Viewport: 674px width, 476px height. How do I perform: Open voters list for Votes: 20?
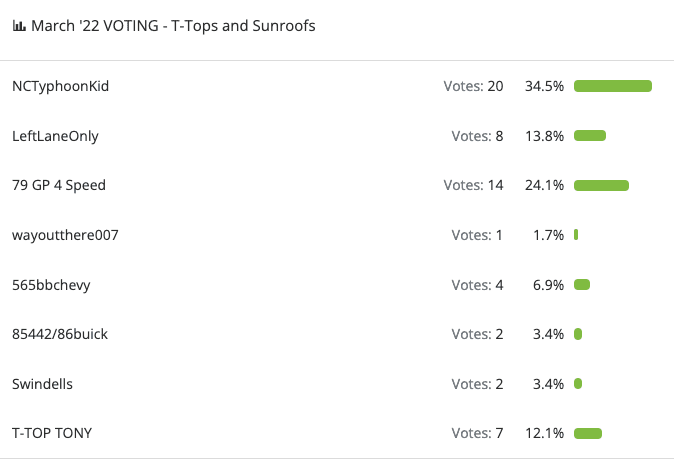click(x=473, y=86)
